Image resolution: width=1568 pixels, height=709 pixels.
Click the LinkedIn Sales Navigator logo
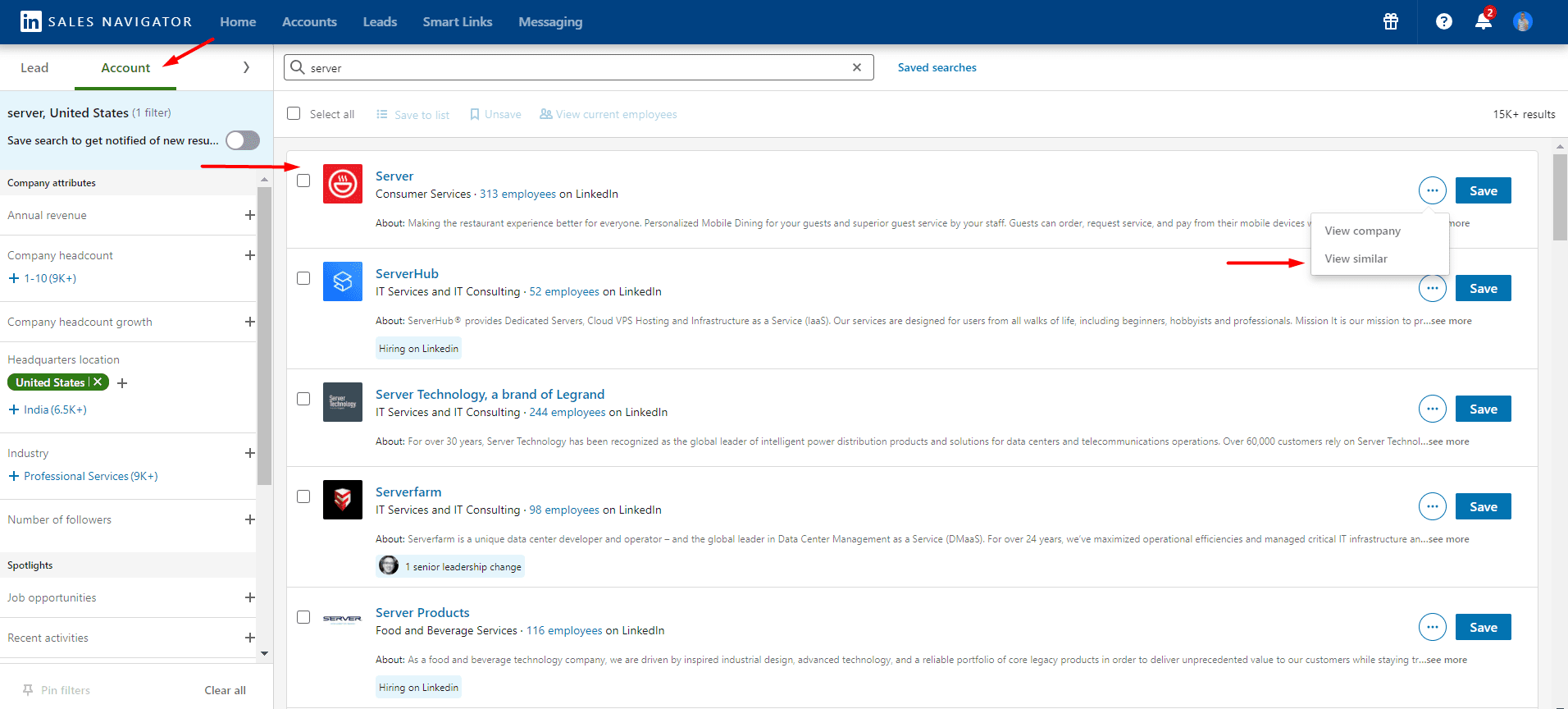point(106,21)
